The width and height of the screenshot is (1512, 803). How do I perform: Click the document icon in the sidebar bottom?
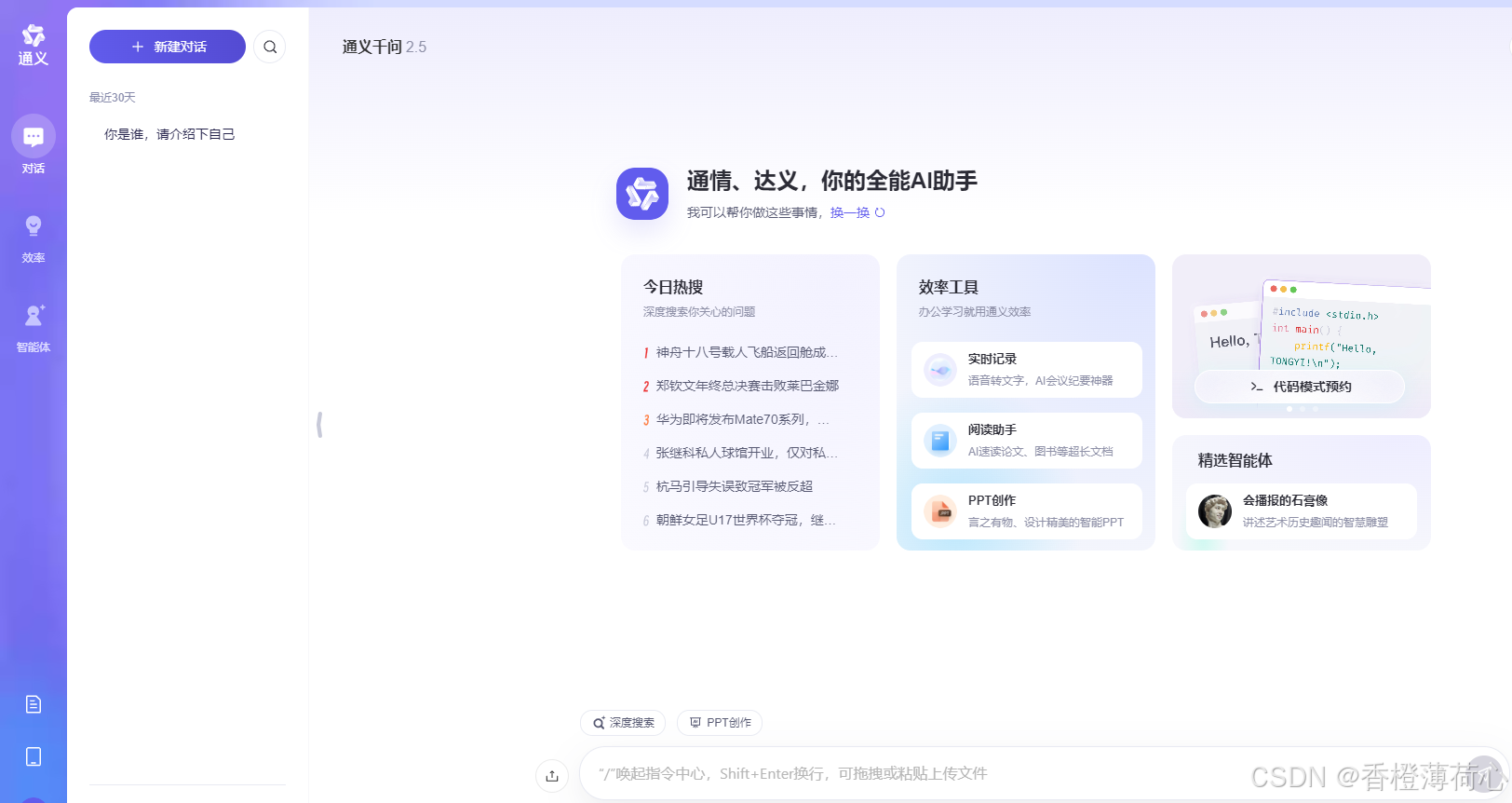click(34, 704)
